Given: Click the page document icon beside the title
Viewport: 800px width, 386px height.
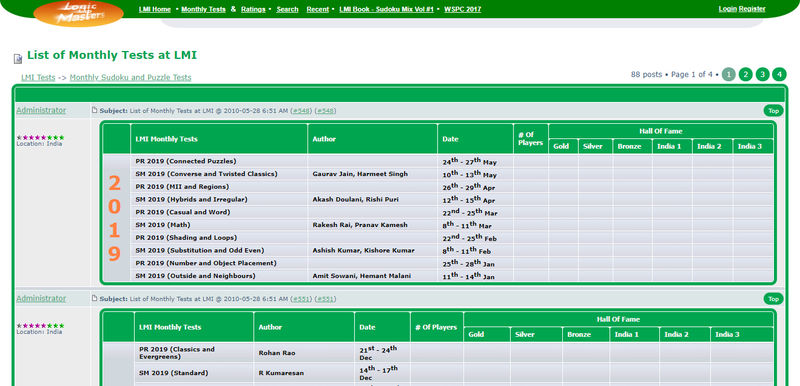Looking at the screenshot, I should [18, 59].
